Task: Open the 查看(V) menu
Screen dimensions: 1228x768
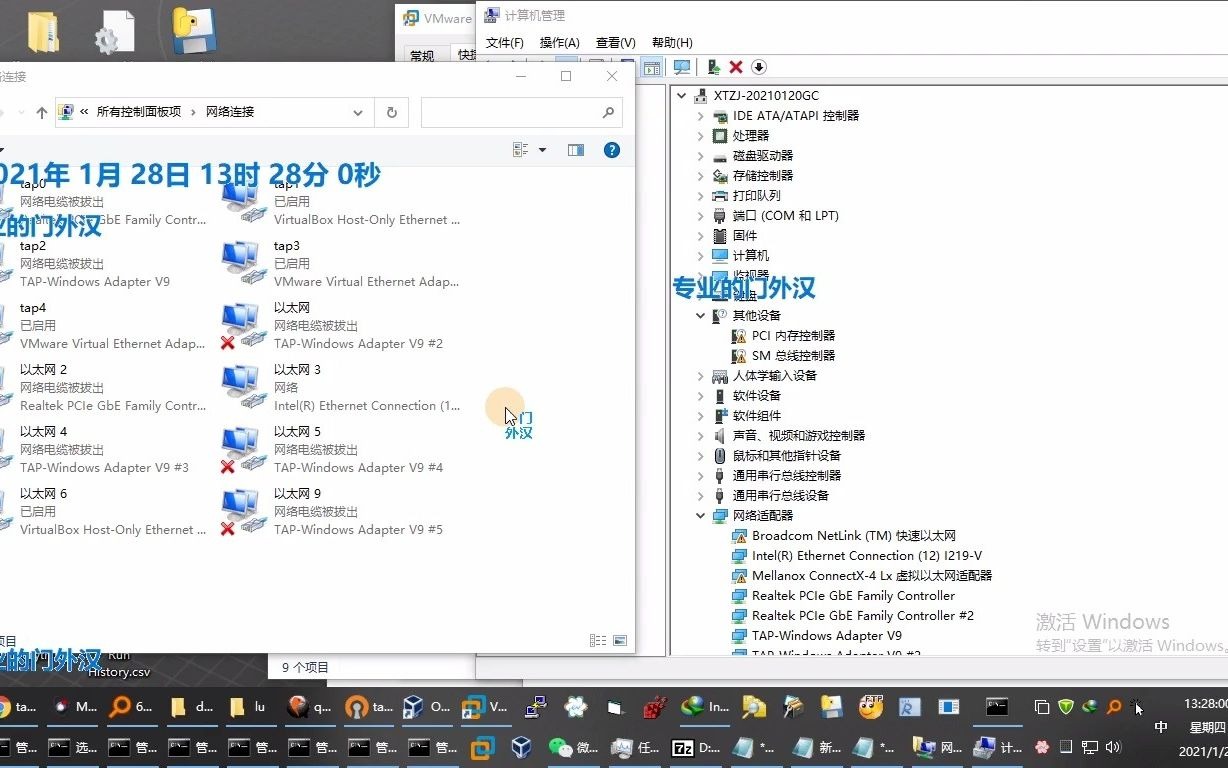Action: (615, 42)
